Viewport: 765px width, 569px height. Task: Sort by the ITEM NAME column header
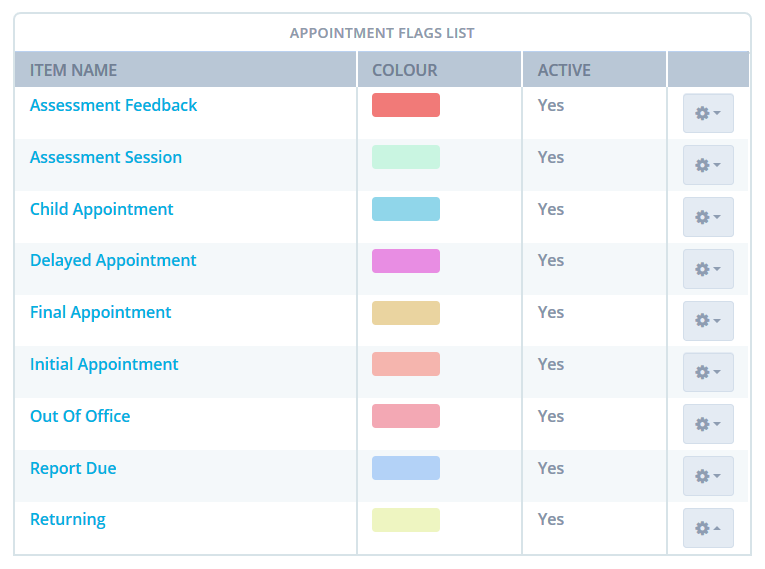click(x=73, y=70)
